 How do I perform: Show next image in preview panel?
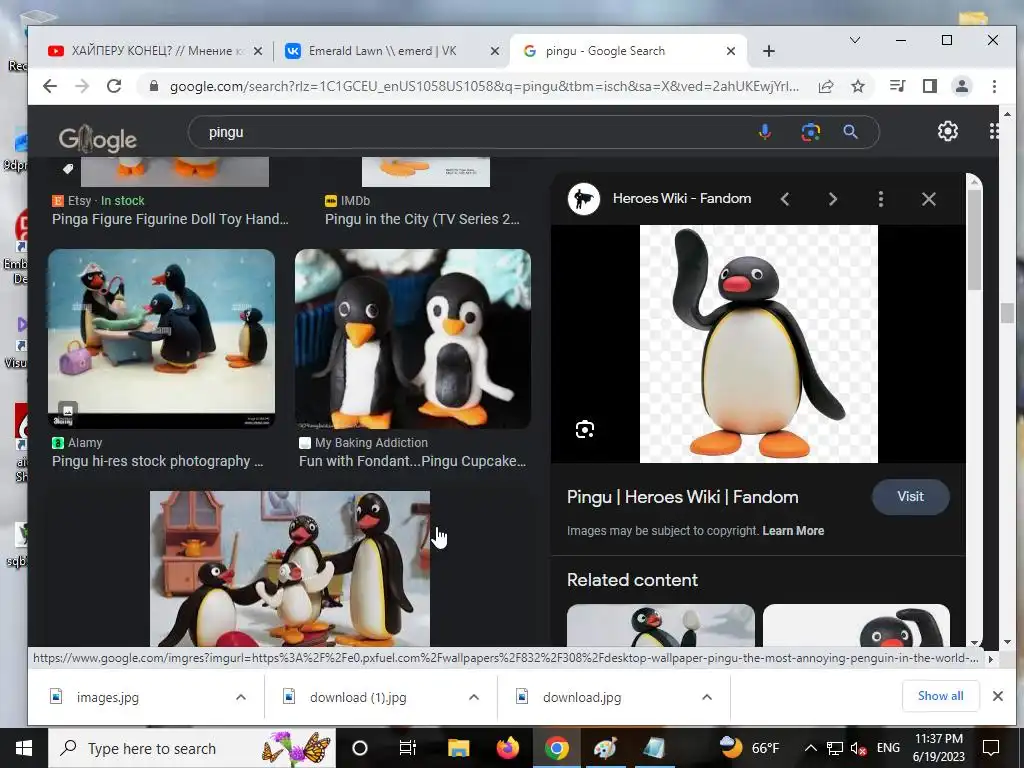pos(833,199)
